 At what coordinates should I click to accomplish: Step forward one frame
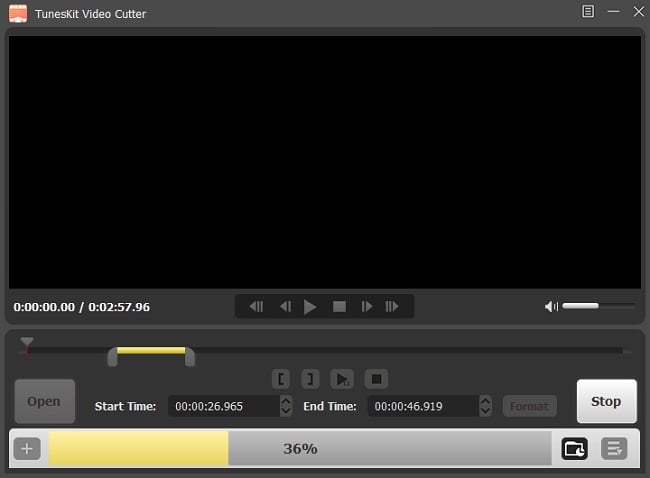(366, 306)
